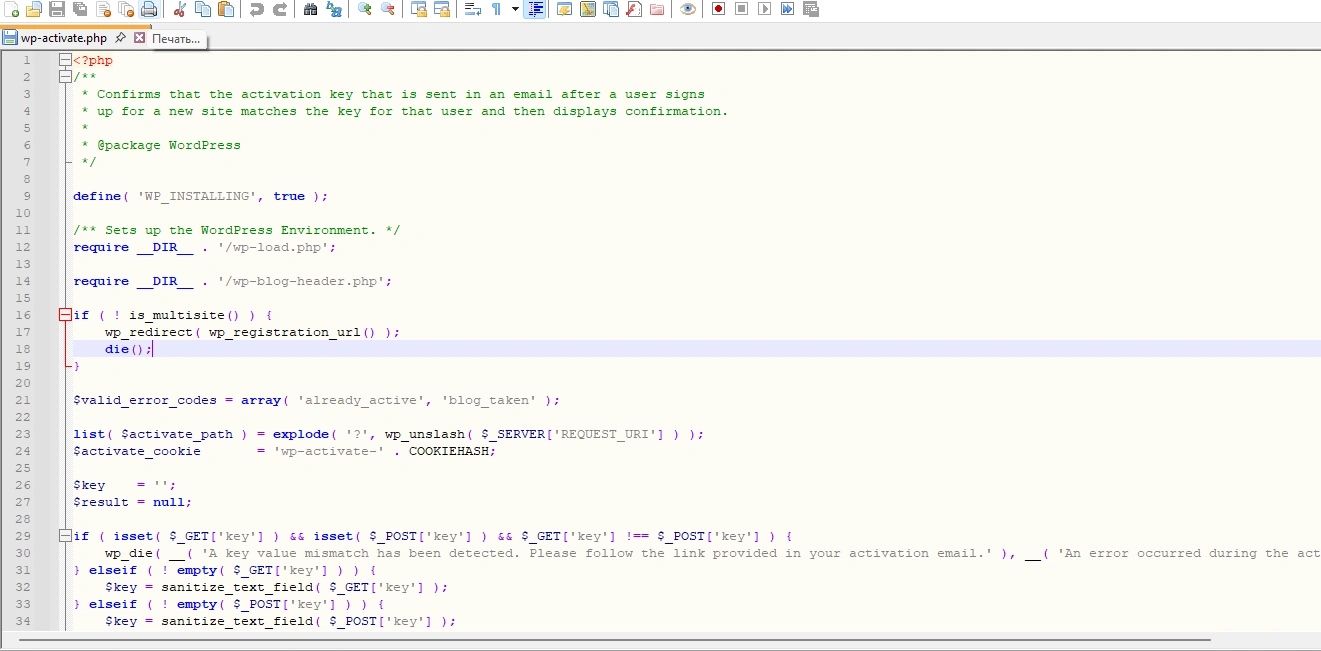This screenshot has width=1321, height=651.
Task: Close all documents using the Close All toolbar icon
Action: click(x=126, y=9)
